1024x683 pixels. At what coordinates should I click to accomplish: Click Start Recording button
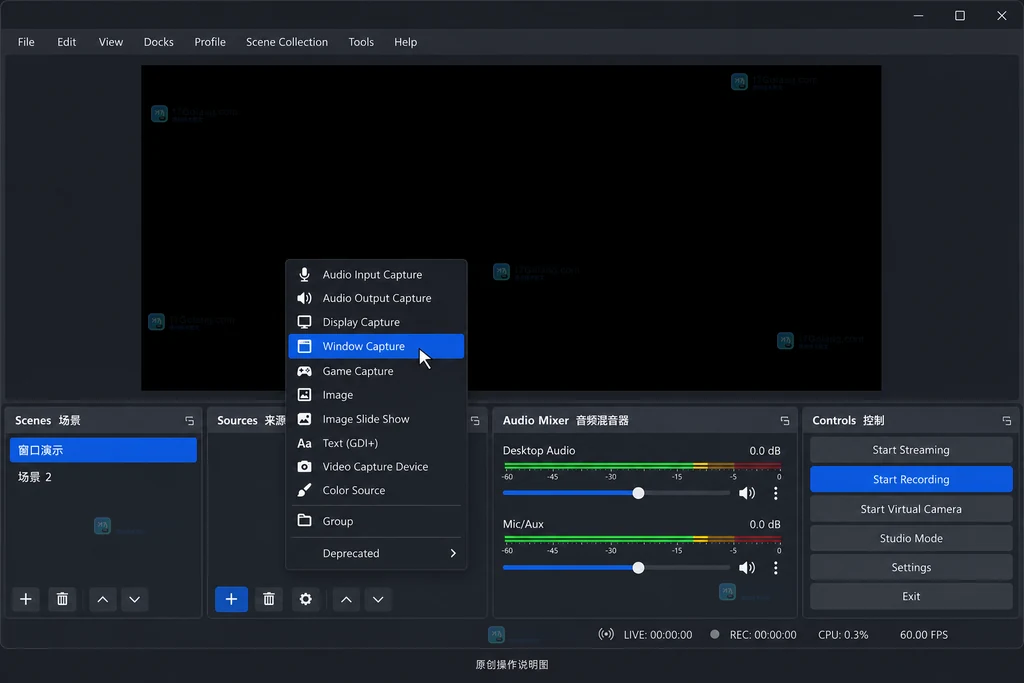pyautogui.click(x=911, y=479)
